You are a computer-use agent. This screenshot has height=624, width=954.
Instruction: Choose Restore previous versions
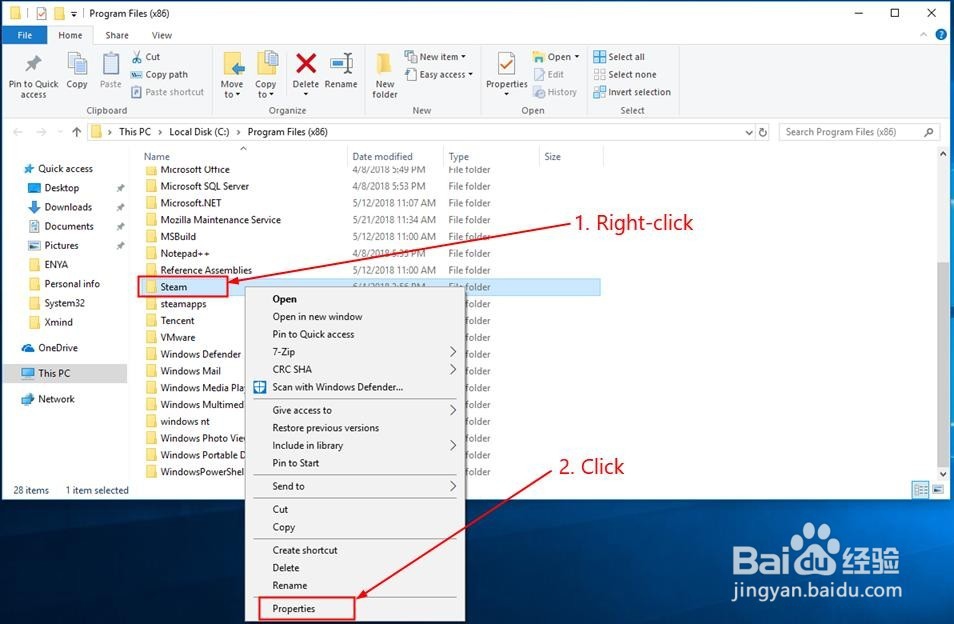tap(326, 428)
